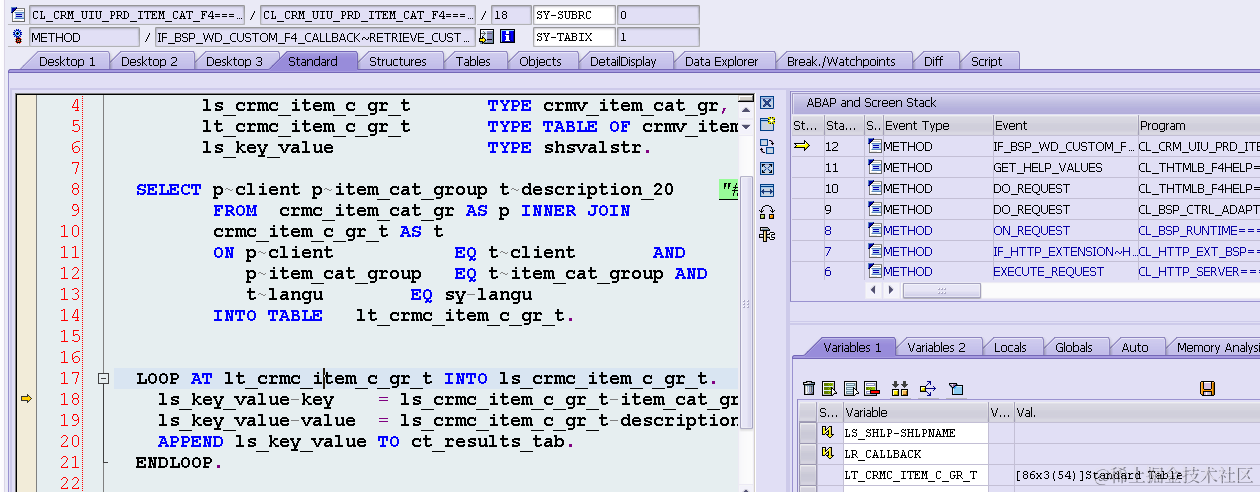This screenshot has height=492, width=1260.
Task: Click the navigation icon left of the info icon
Action: point(487,37)
